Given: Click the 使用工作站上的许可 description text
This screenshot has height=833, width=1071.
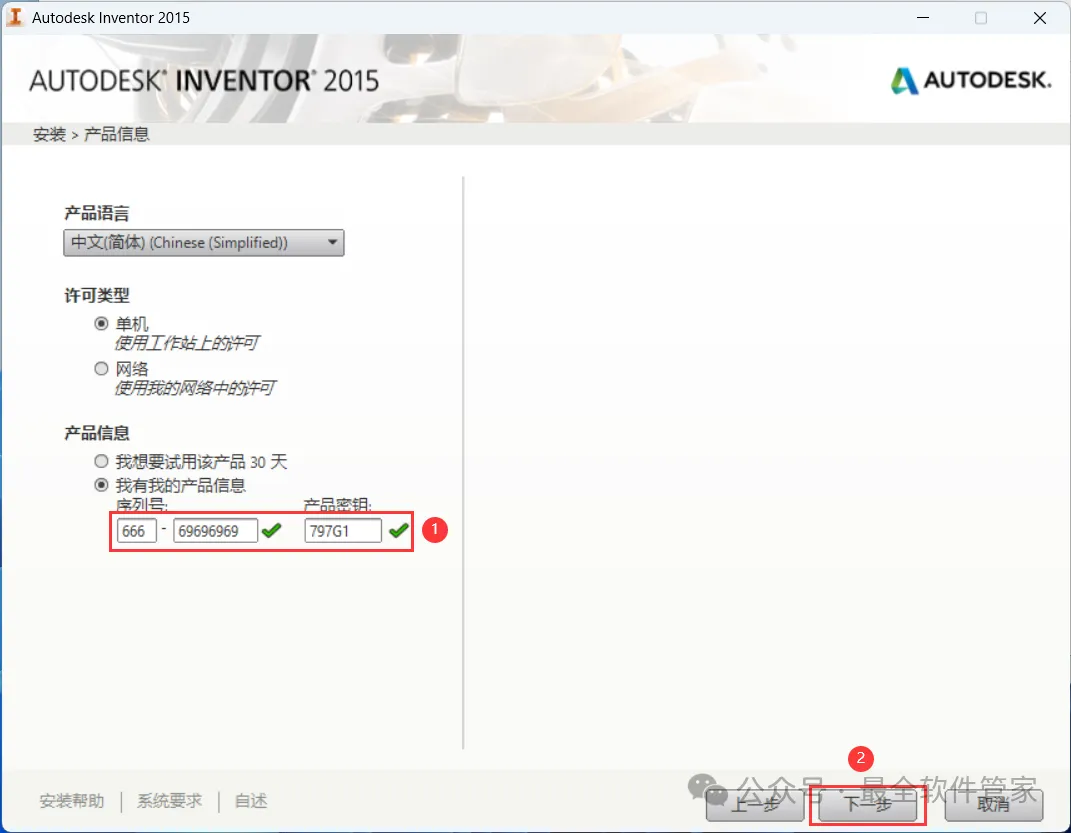Looking at the screenshot, I should pos(186,343).
